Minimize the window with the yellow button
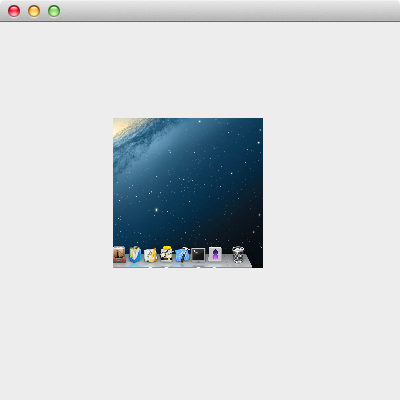400x400 pixels. 34,11
